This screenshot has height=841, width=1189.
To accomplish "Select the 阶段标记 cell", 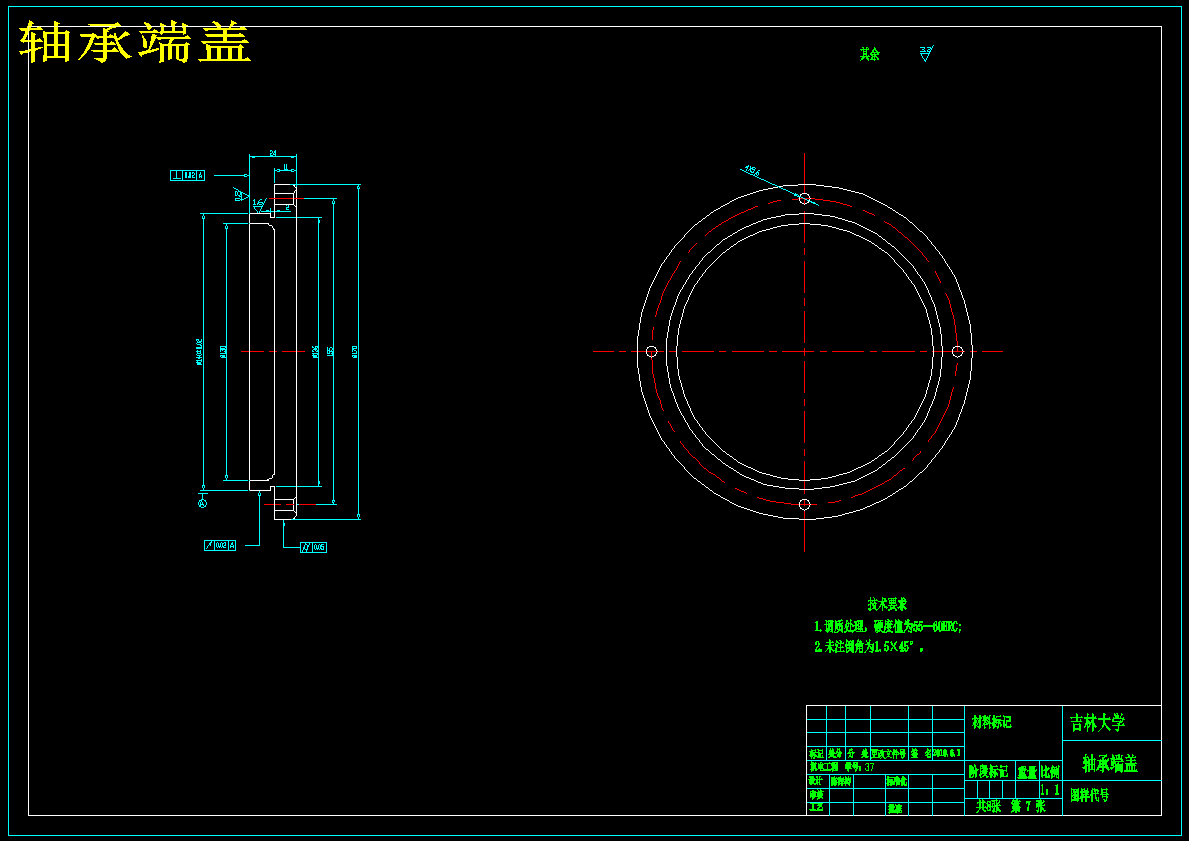I will 988,772.
